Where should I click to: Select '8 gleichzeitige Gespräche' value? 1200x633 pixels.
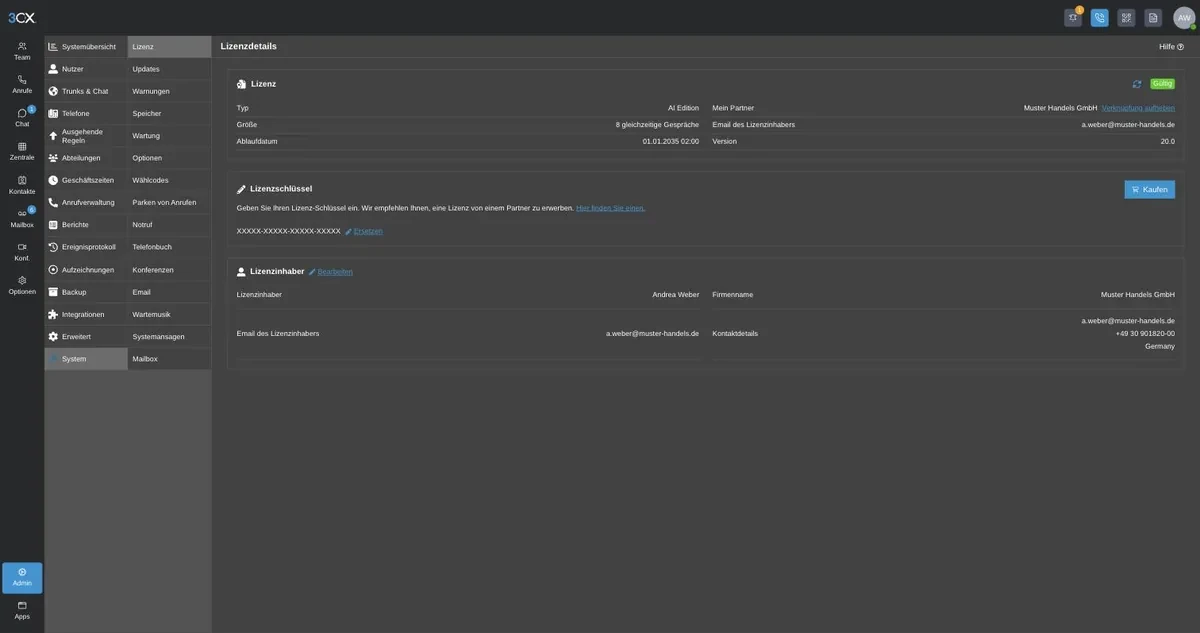[657, 125]
